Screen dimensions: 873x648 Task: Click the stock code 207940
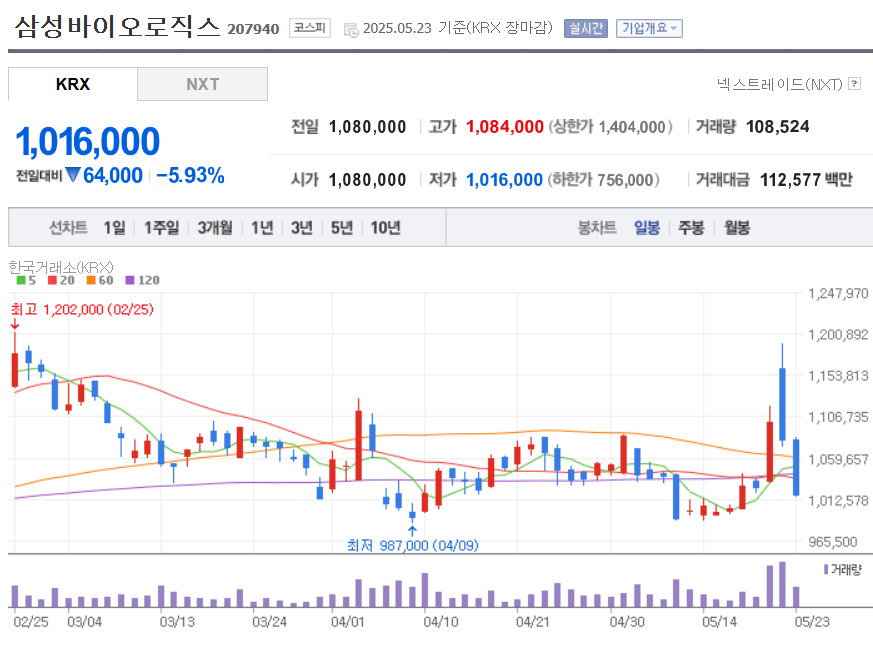click(253, 29)
